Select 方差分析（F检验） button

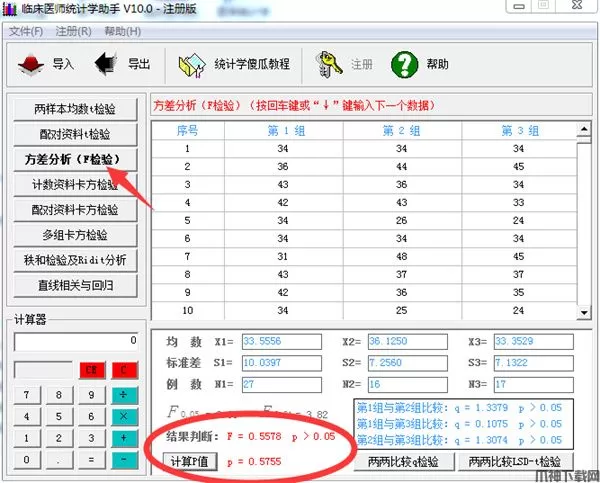(75, 160)
